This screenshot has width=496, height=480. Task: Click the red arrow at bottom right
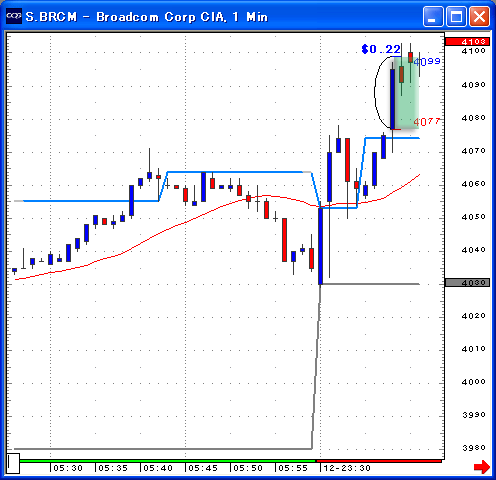pyautogui.click(x=482, y=467)
